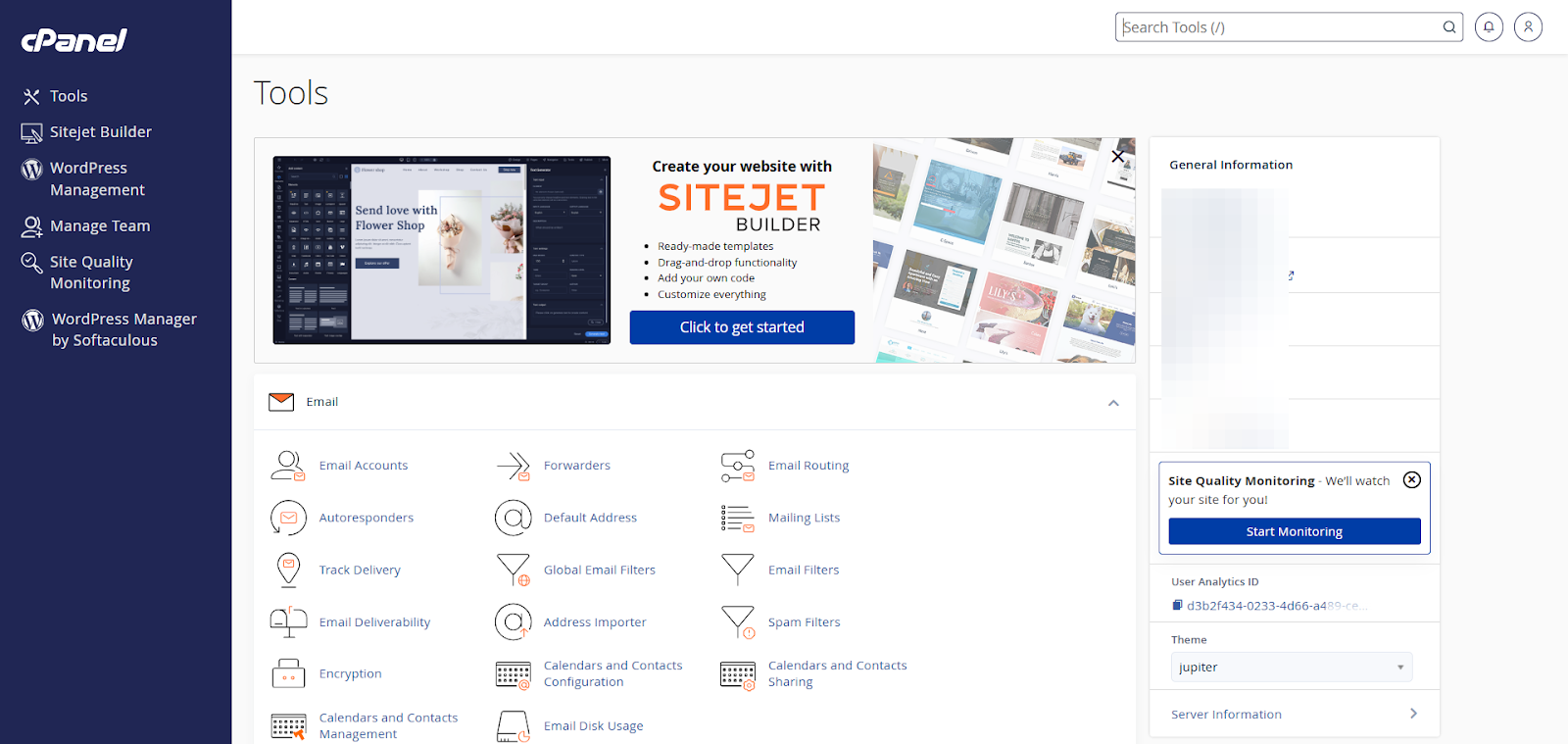Click the Site Quality Monitoring magnifier icon
The image size is (1568, 744).
[x=31, y=263]
